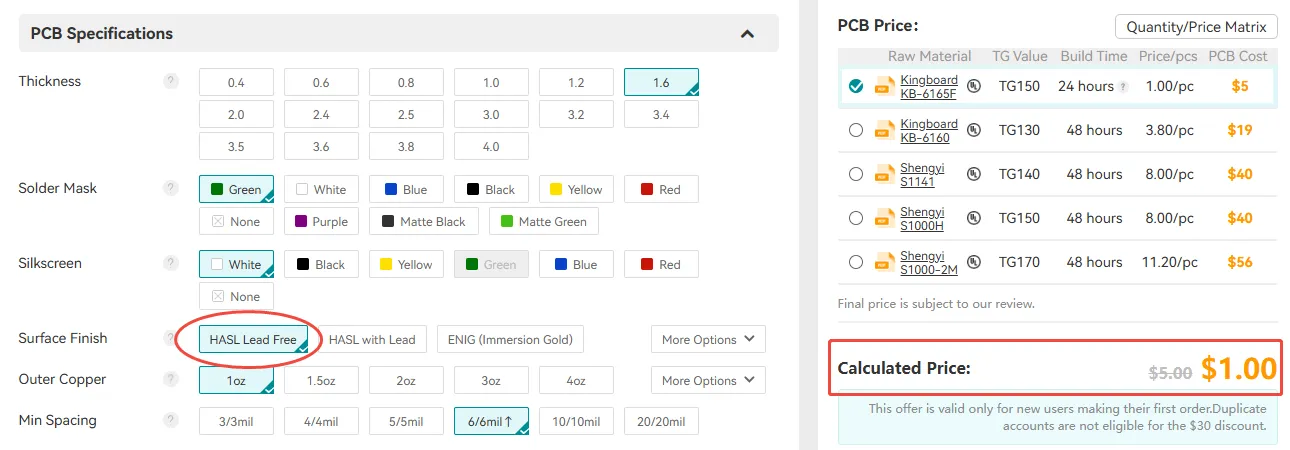Select the Kingboard KB-6160 radio button
Viewport: 1290px width, 450px height.
tap(855, 130)
